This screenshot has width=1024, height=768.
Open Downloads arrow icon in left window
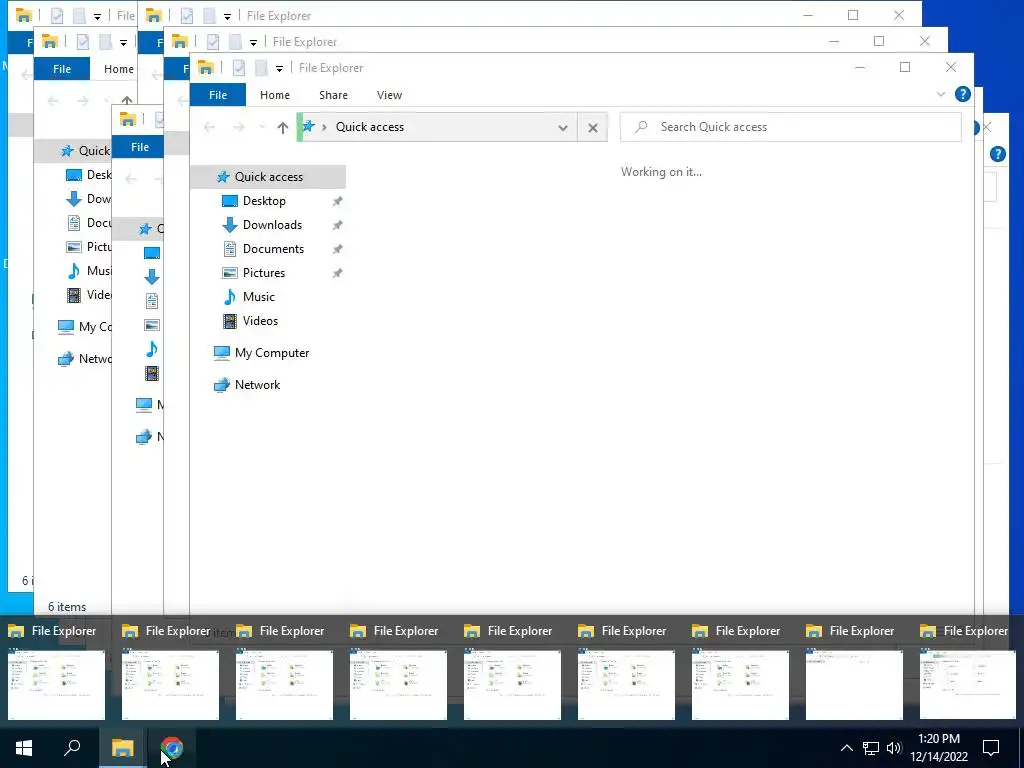point(74,199)
